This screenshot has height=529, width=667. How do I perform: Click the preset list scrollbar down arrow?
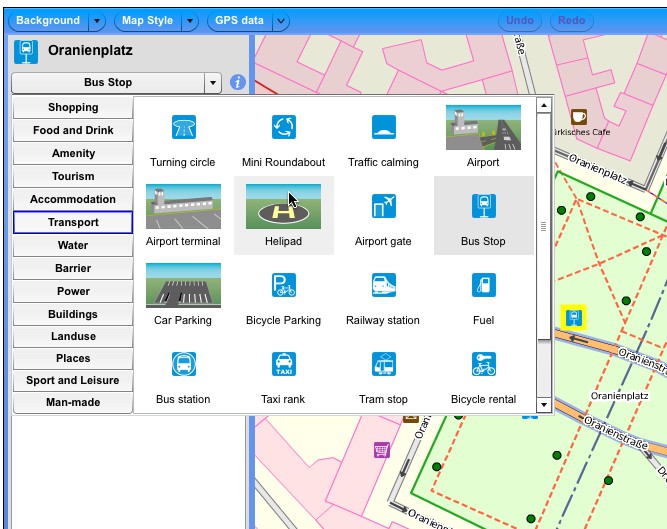(543, 405)
